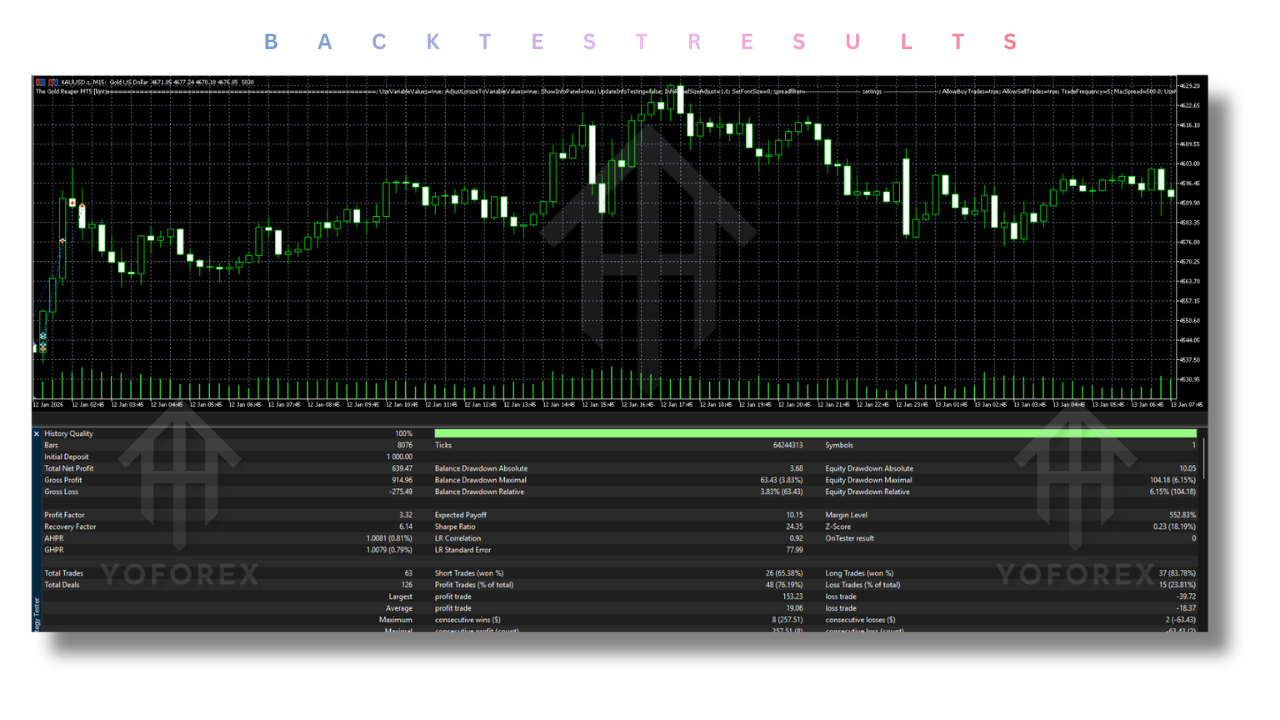Select Long Trades (won %) value 37 (83.78%)
The width and height of the screenshot is (1280, 720).
1176,574
